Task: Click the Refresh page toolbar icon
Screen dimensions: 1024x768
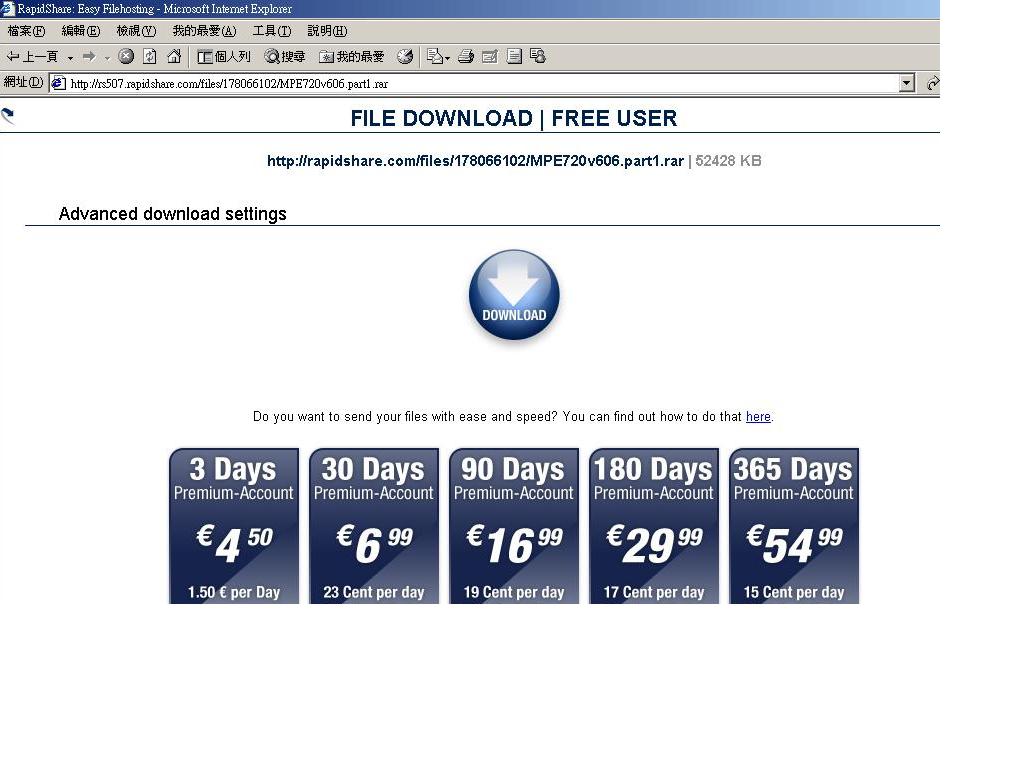Action: 150,57
